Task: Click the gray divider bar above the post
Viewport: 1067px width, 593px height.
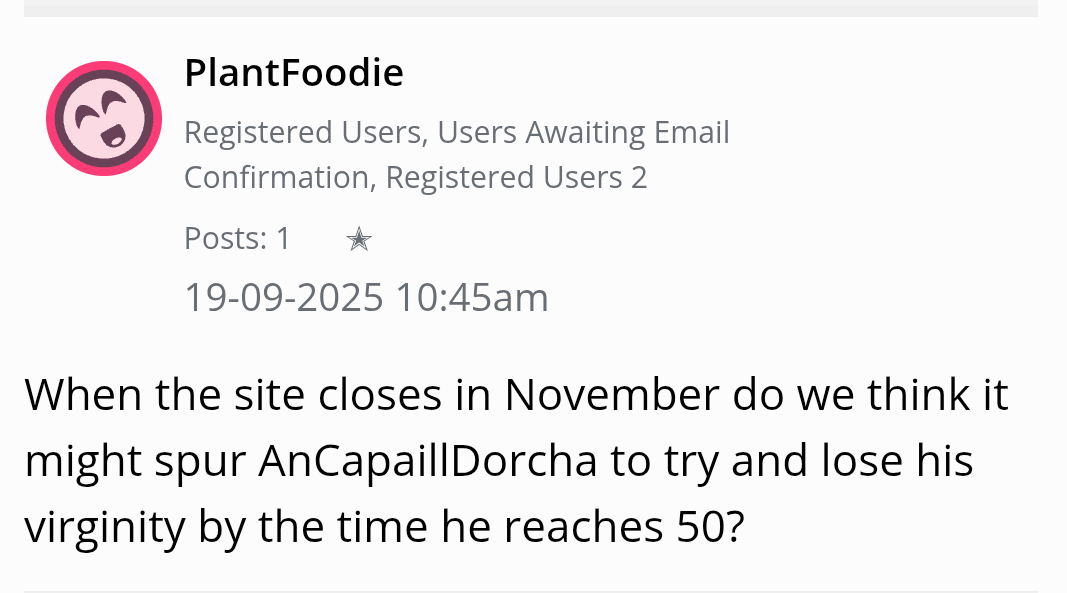Action: click(x=530, y=8)
